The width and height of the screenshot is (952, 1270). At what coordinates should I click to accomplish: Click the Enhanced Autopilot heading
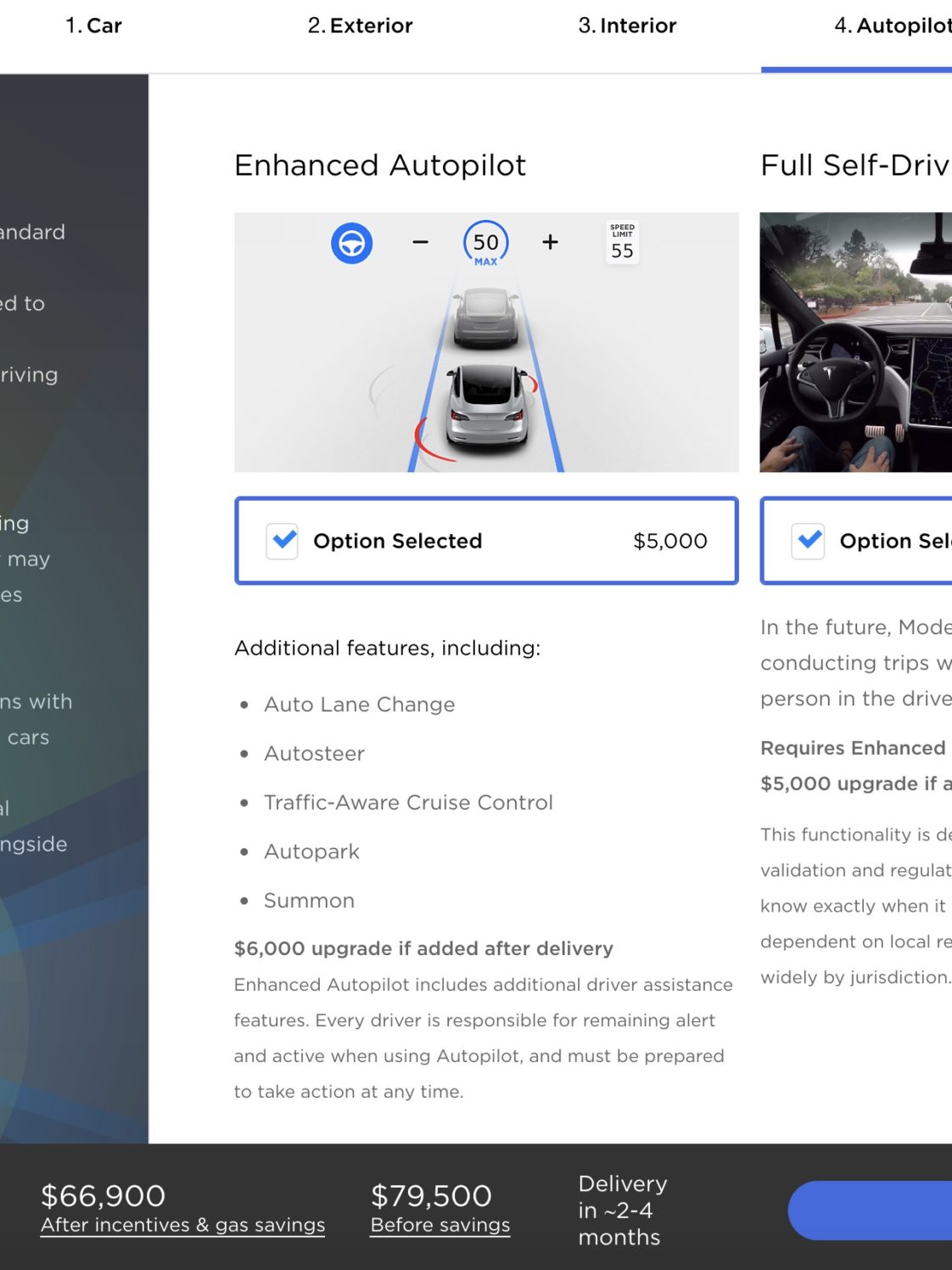click(x=380, y=165)
